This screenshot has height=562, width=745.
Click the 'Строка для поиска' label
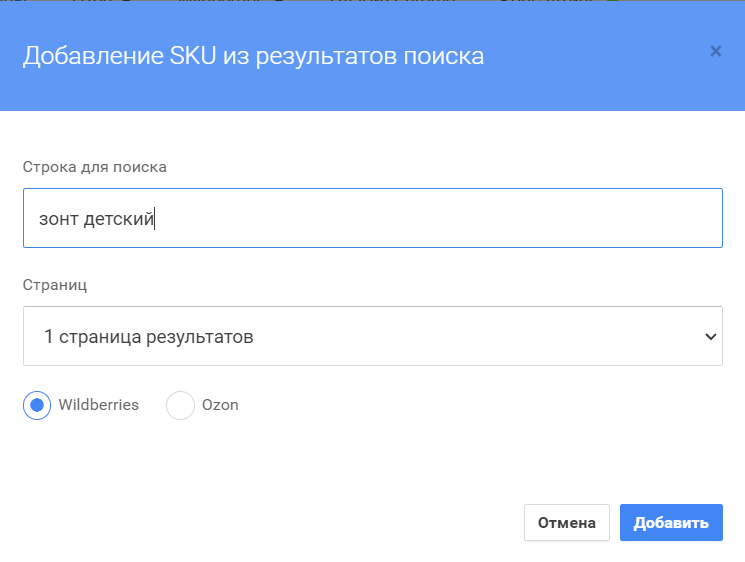[94, 167]
